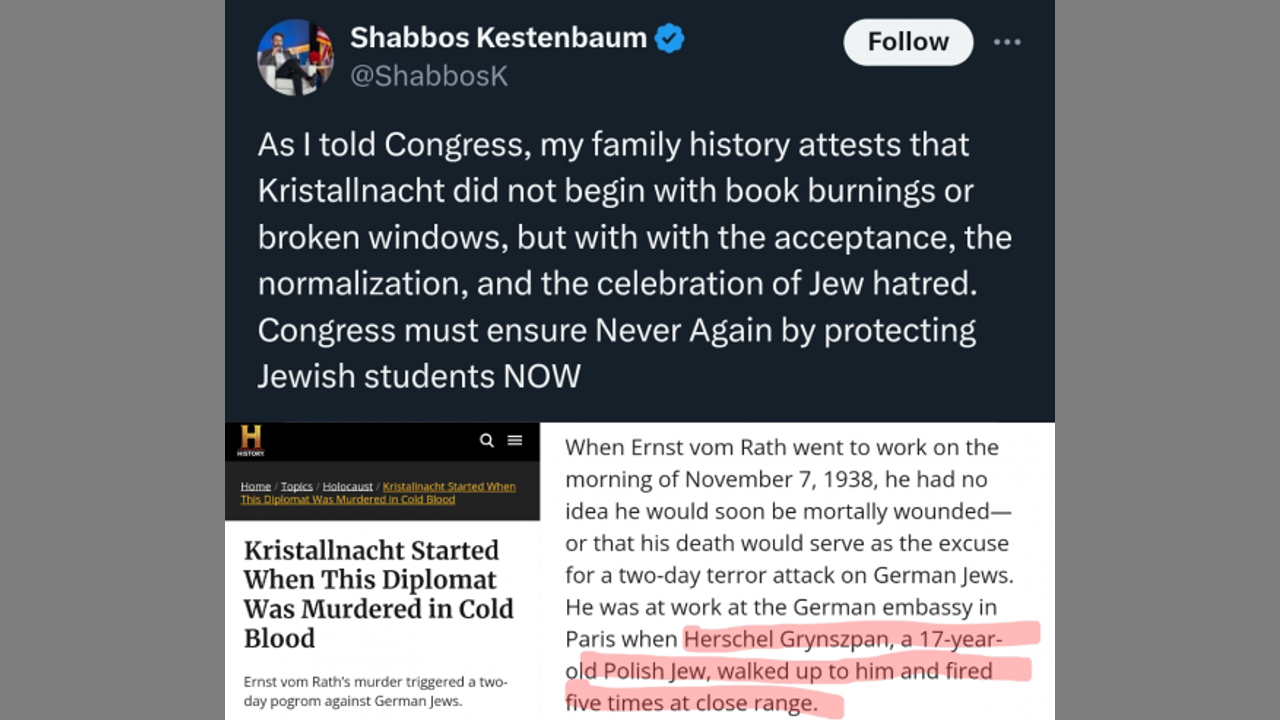Viewport: 1280px width, 720px height.
Task: Click the Follow button
Action: click(907, 42)
